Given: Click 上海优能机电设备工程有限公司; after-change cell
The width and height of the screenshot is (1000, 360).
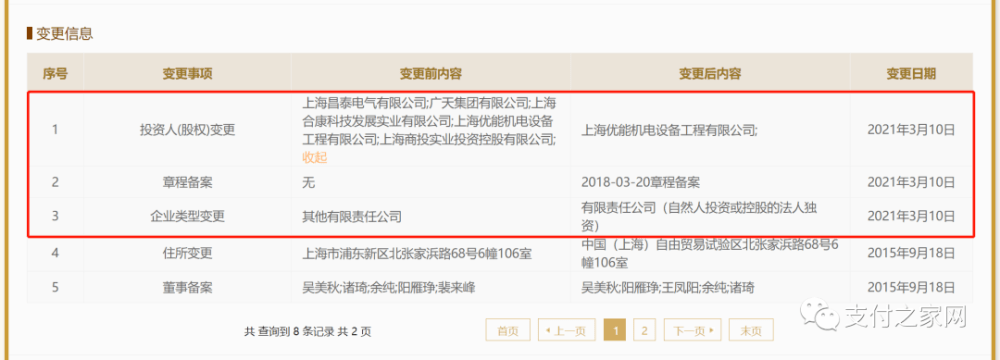Looking at the screenshot, I should point(670,130).
